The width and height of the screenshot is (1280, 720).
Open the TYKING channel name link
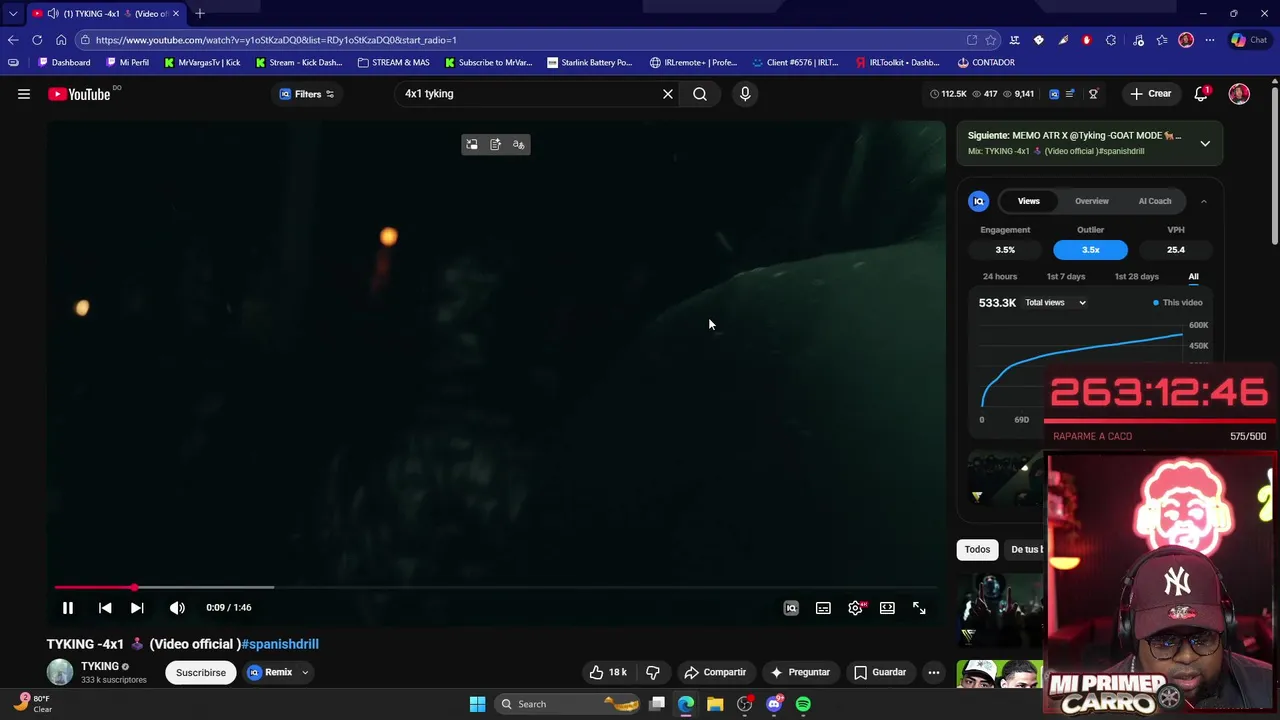coord(100,666)
